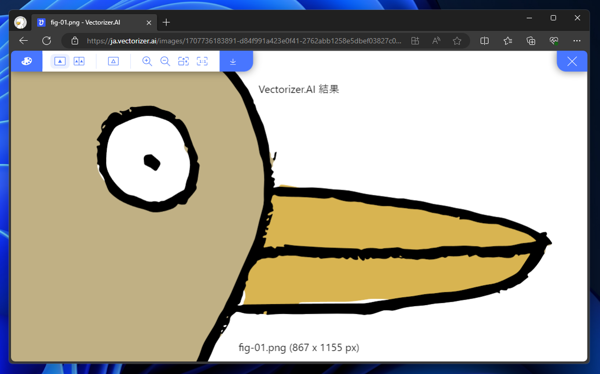The image size is (600, 374).
Task: Open the color palette panel
Action: 26,61
